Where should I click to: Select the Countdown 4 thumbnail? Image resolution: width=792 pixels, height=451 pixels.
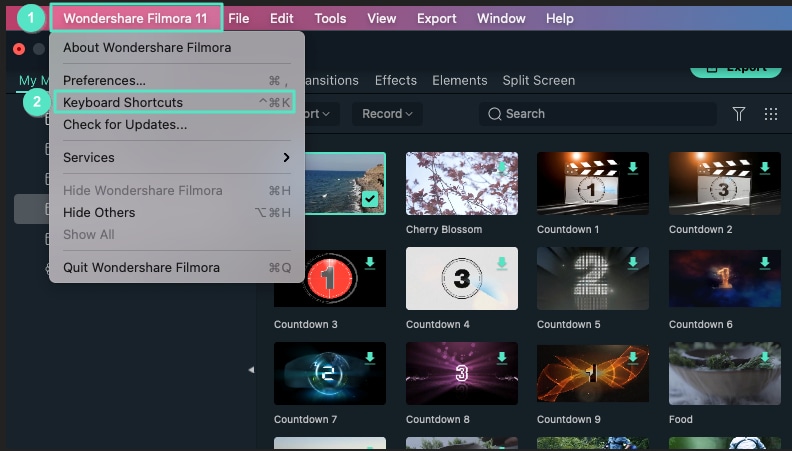click(462, 278)
